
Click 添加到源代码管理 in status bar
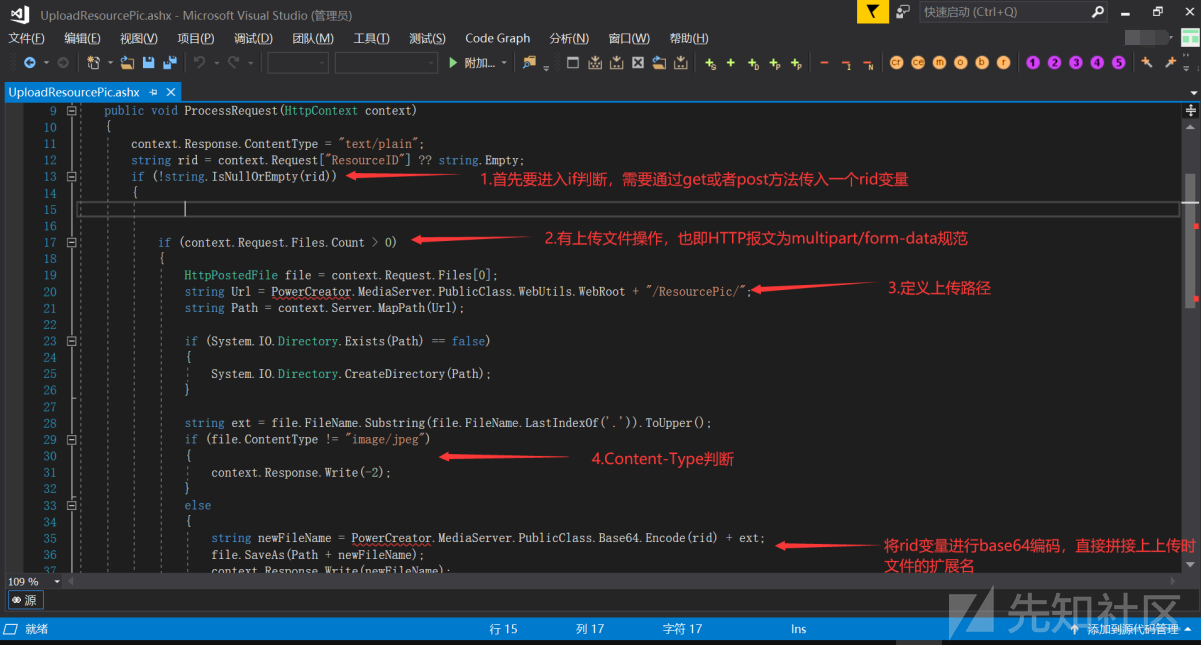coord(1131,629)
